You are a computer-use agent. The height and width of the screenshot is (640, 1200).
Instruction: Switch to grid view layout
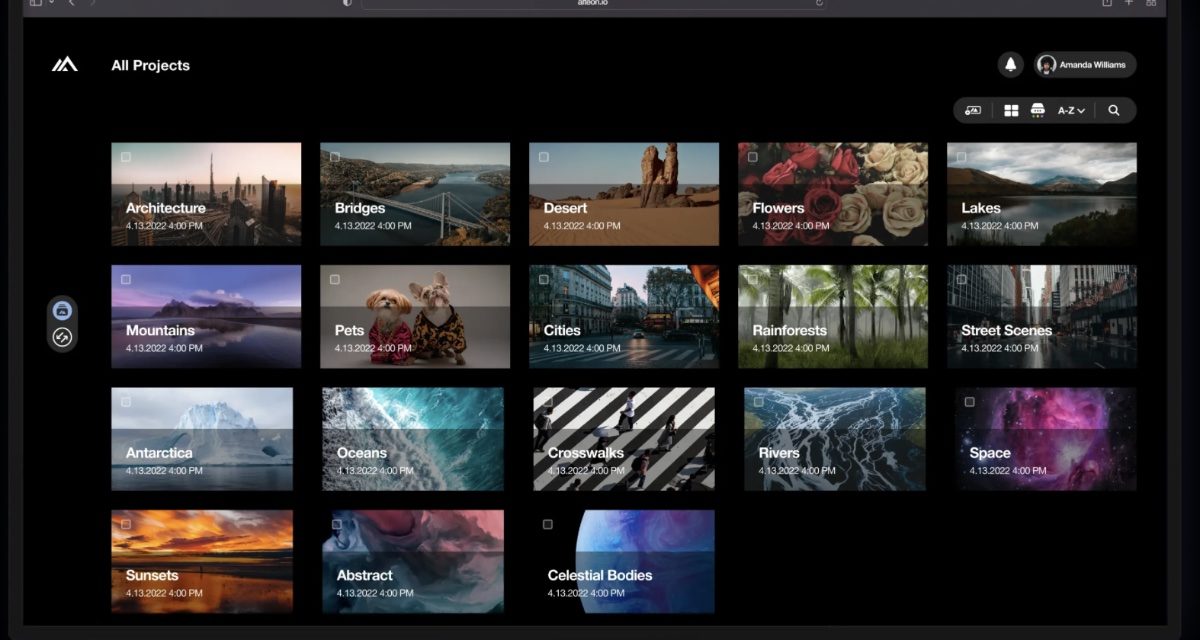[1011, 110]
